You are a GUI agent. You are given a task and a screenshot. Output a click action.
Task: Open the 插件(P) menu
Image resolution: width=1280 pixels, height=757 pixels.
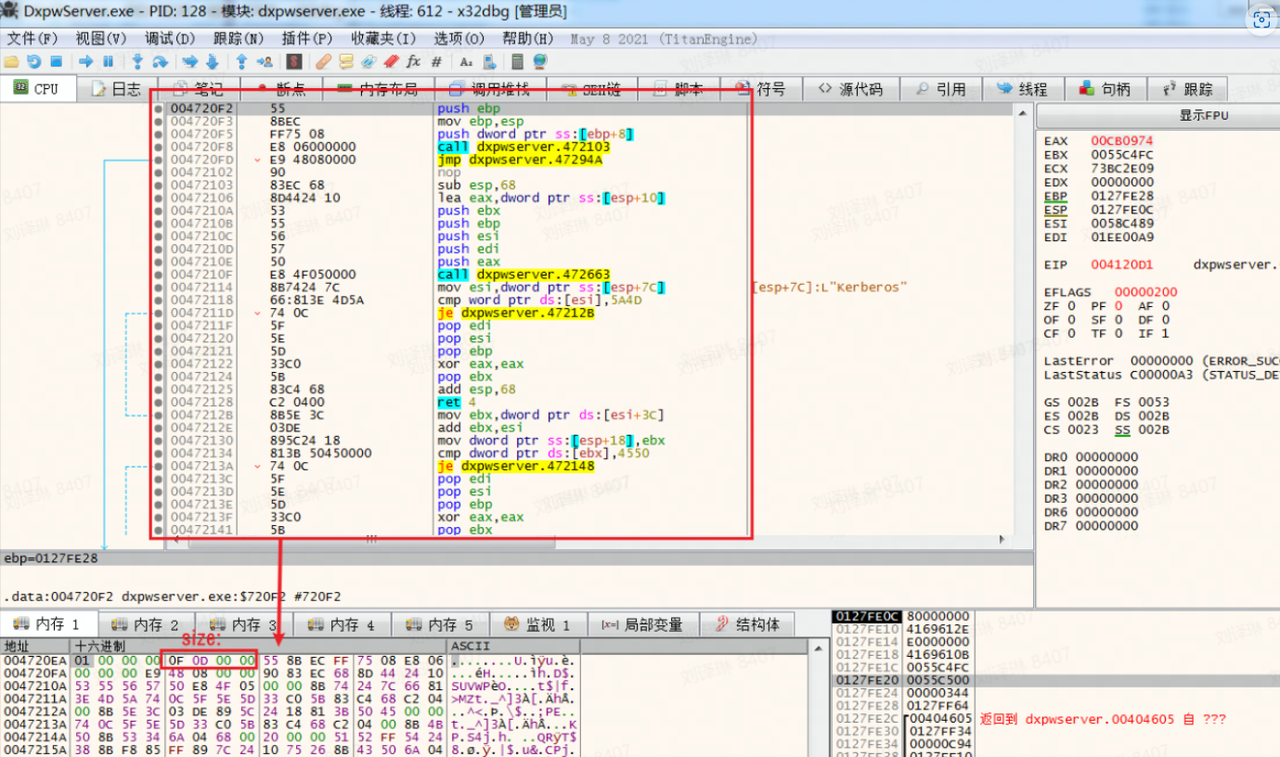pyautogui.click(x=307, y=39)
